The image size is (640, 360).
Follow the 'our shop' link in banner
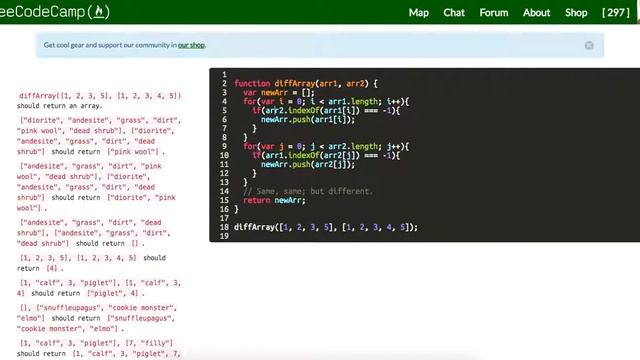click(191, 45)
